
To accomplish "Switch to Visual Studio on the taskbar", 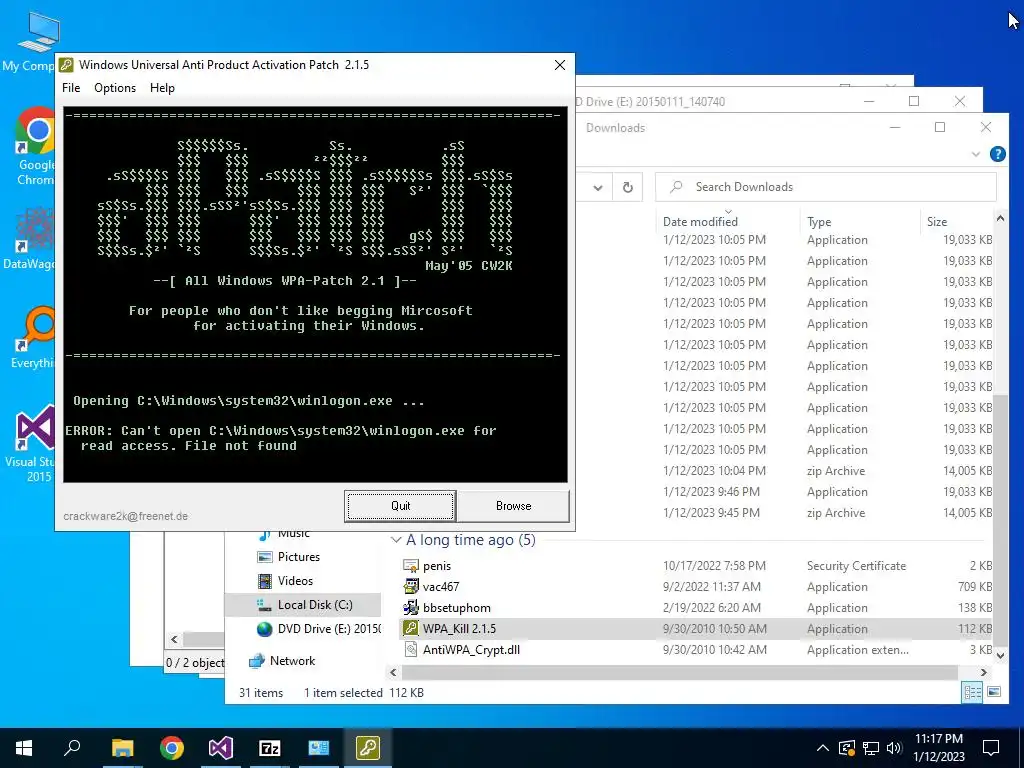I will pyautogui.click(x=221, y=748).
